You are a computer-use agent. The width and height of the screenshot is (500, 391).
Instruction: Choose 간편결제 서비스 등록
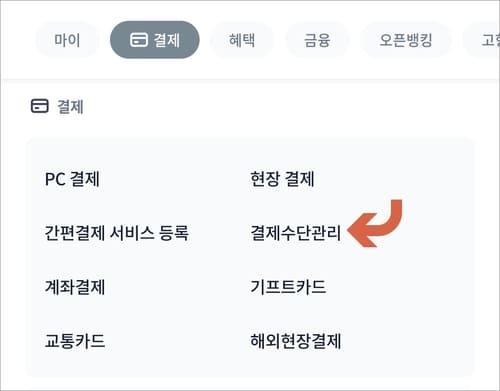[117, 233]
